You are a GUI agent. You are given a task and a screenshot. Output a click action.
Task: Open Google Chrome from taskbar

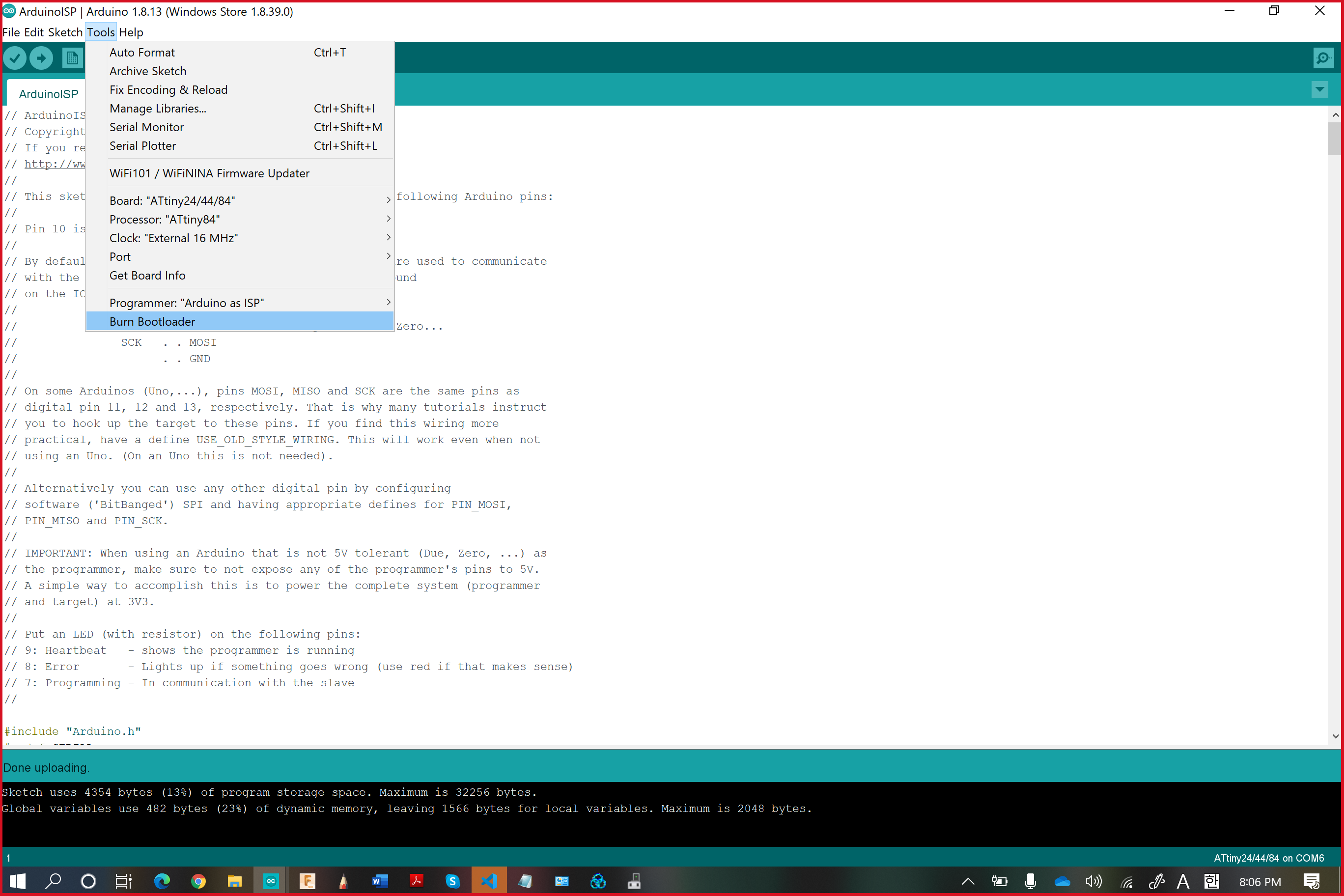coord(198,881)
